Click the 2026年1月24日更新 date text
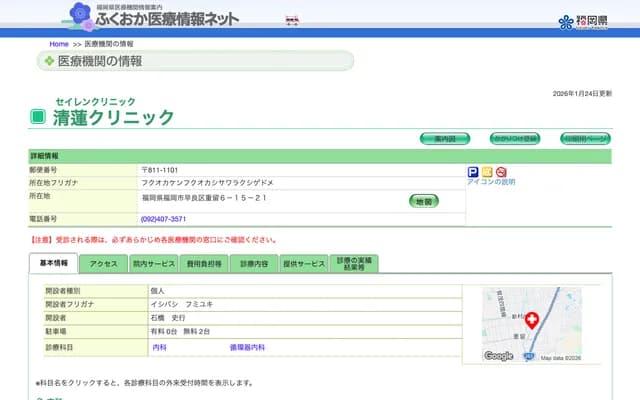640x400 pixels. 582,94
